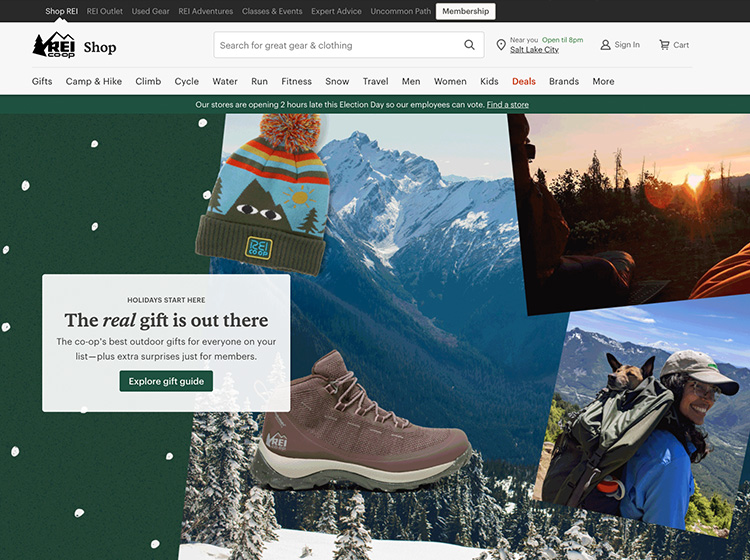Click the 'Open til 8pm' text

tap(562, 40)
